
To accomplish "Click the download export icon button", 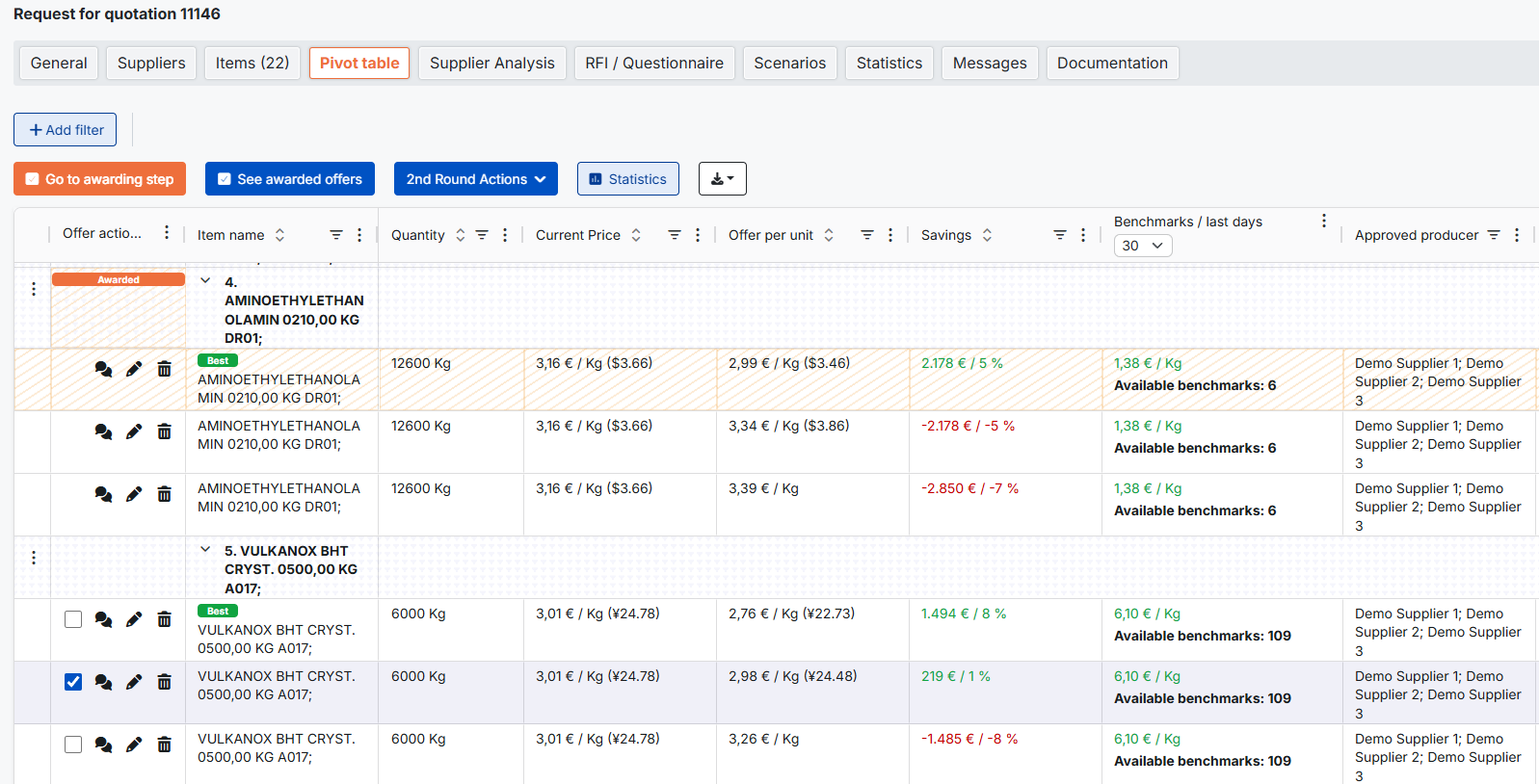I will click(x=722, y=179).
